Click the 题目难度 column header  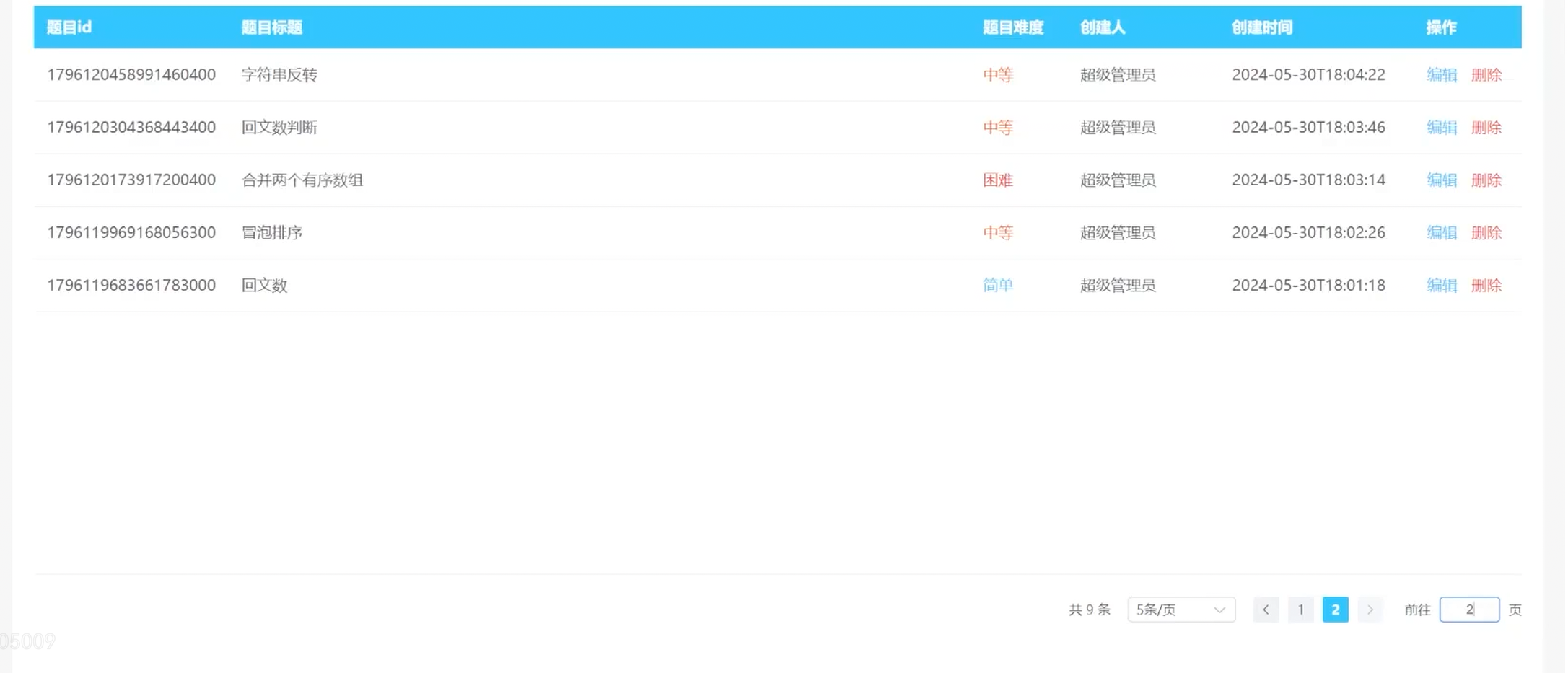1012,27
